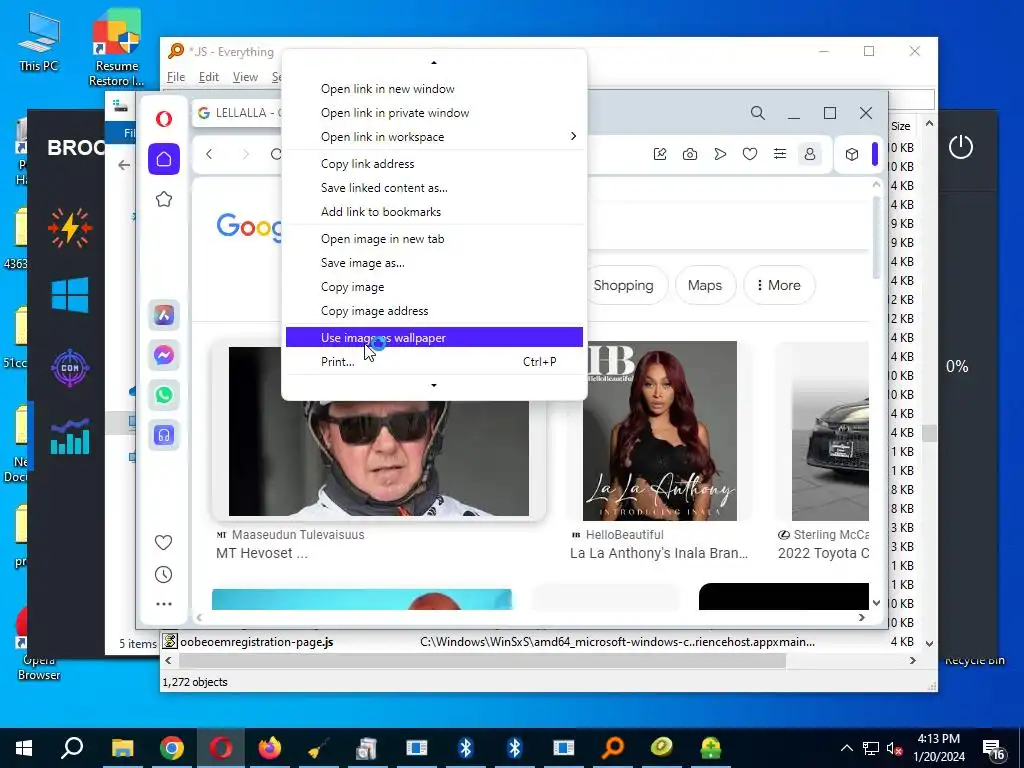The width and height of the screenshot is (1024, 768).
Task: Open the heart pinboards icon at sidebar bottom
Action: [x=163, y=542]
